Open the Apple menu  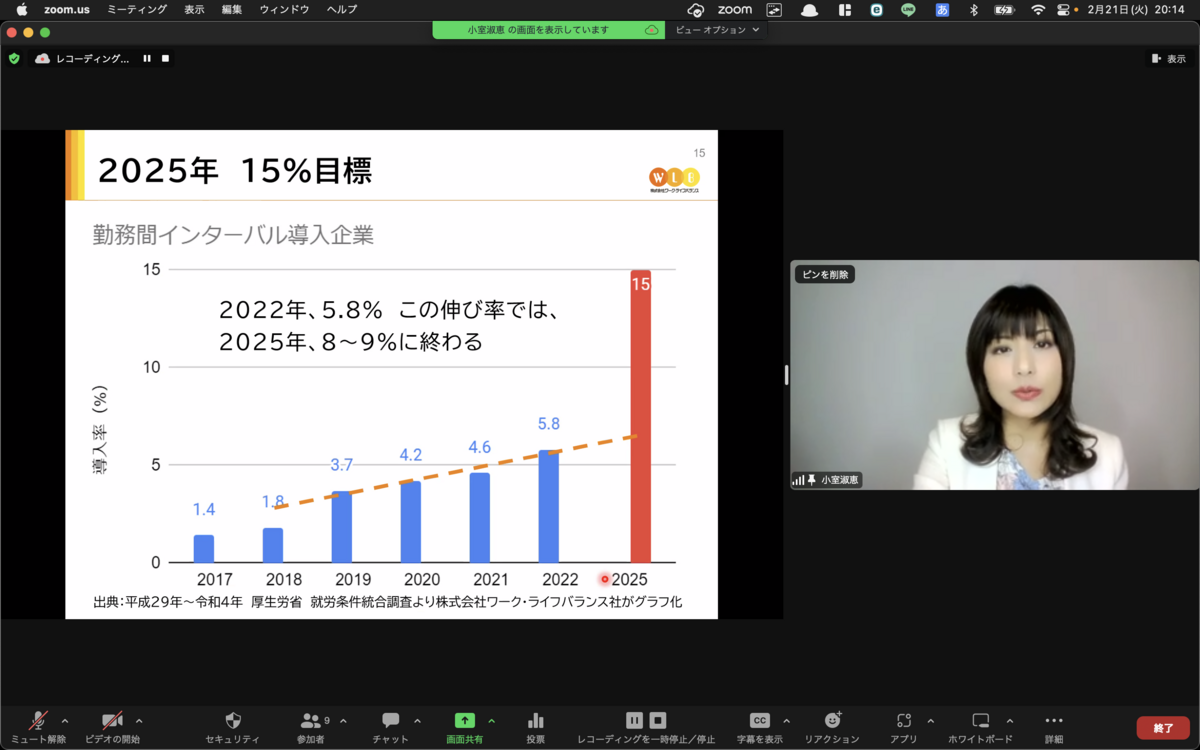click(x=21, y=9)
